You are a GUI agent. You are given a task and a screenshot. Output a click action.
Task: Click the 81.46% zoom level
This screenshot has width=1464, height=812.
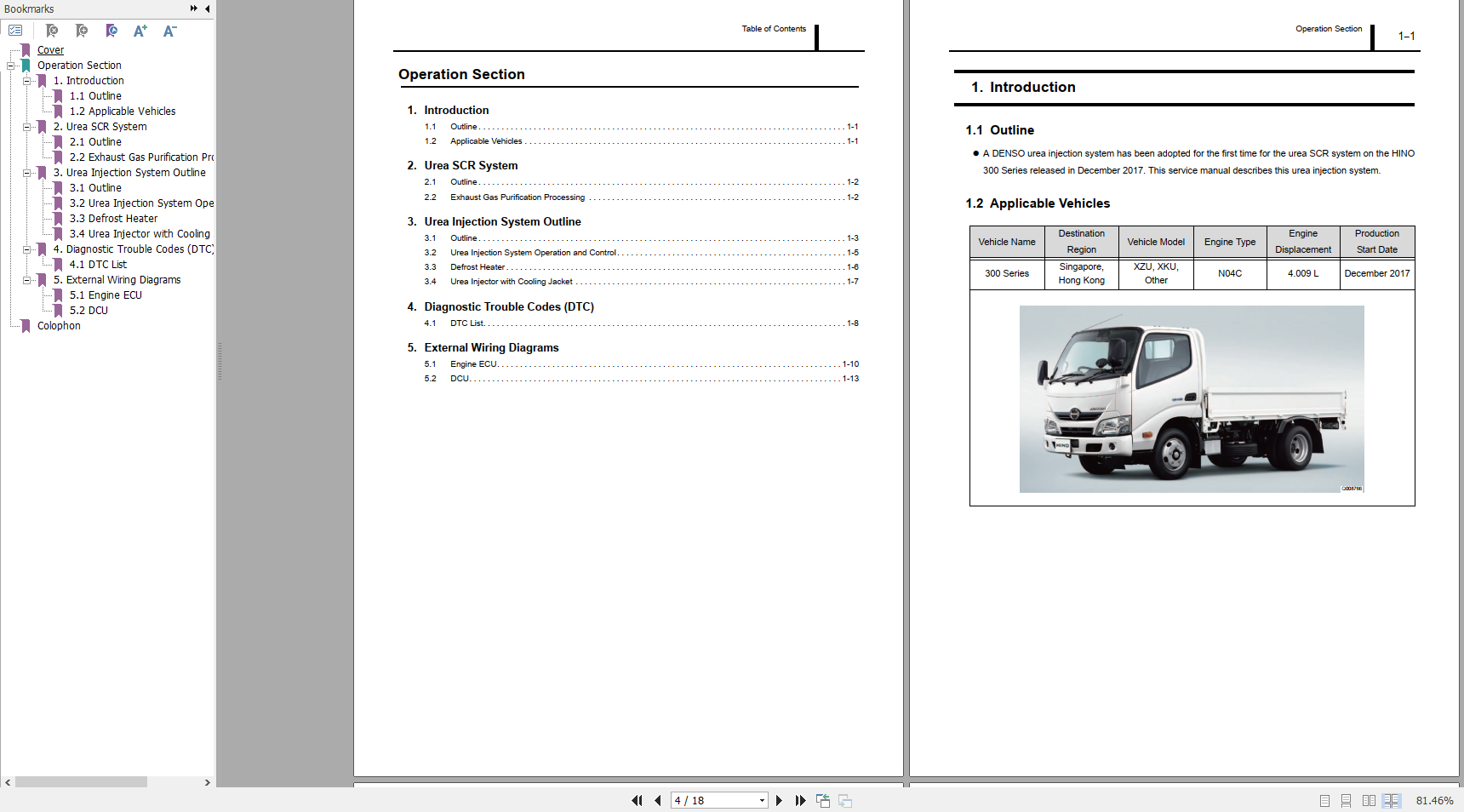[x=1434, y=801]
